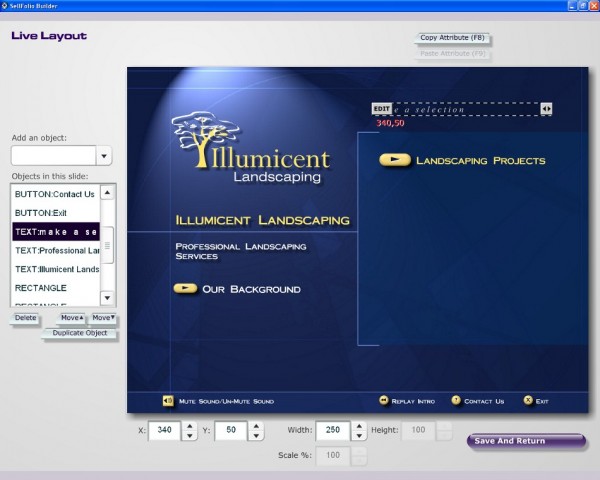The width and height of the screenshot is (600, 480).
Task: Click the Exit X icon
Action: 528,401
